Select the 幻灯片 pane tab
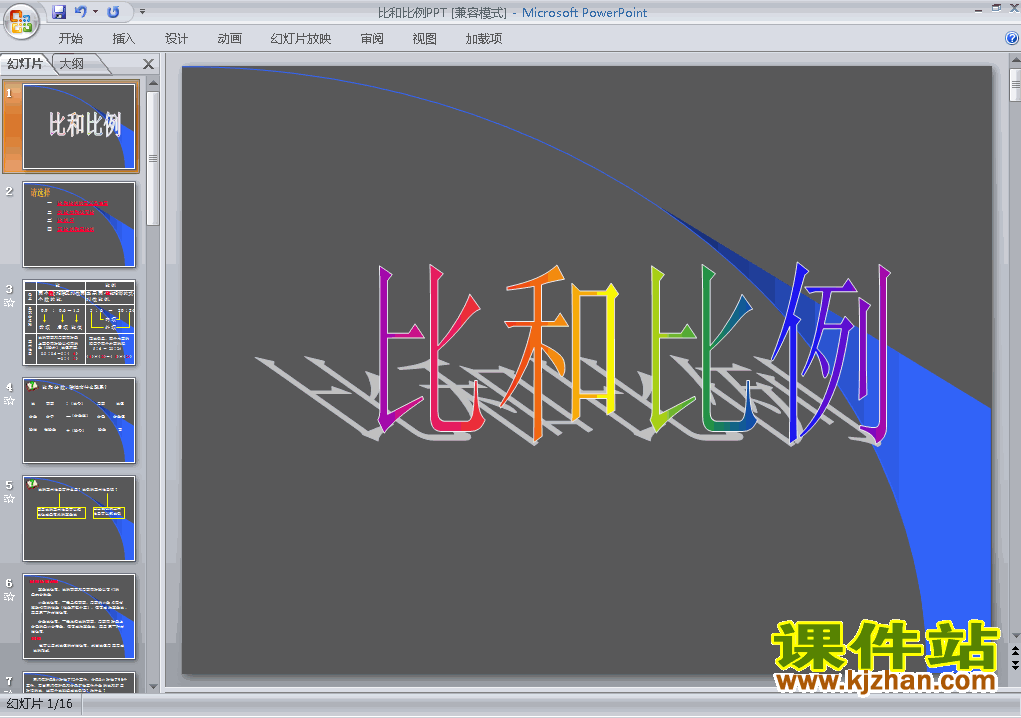Screen dimensions: 1021x718 [25, 63]
